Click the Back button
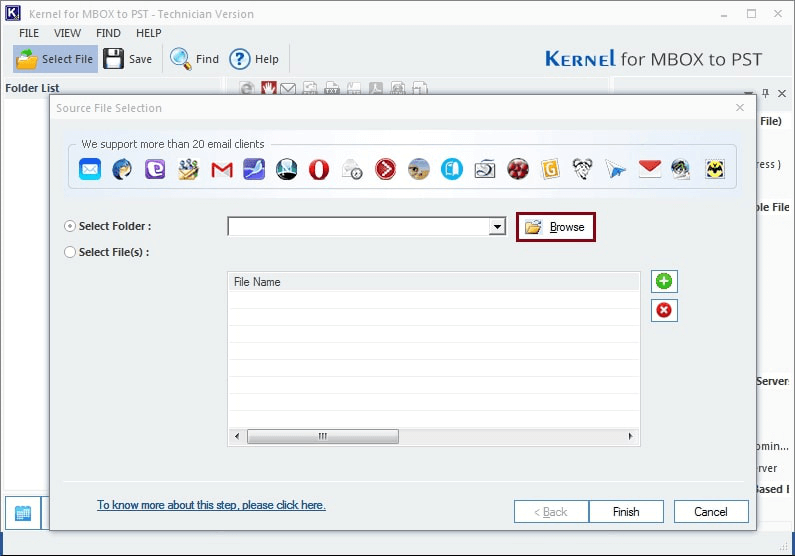The height and width of the screenshot is (556, 795). click(x=551, y=512)
